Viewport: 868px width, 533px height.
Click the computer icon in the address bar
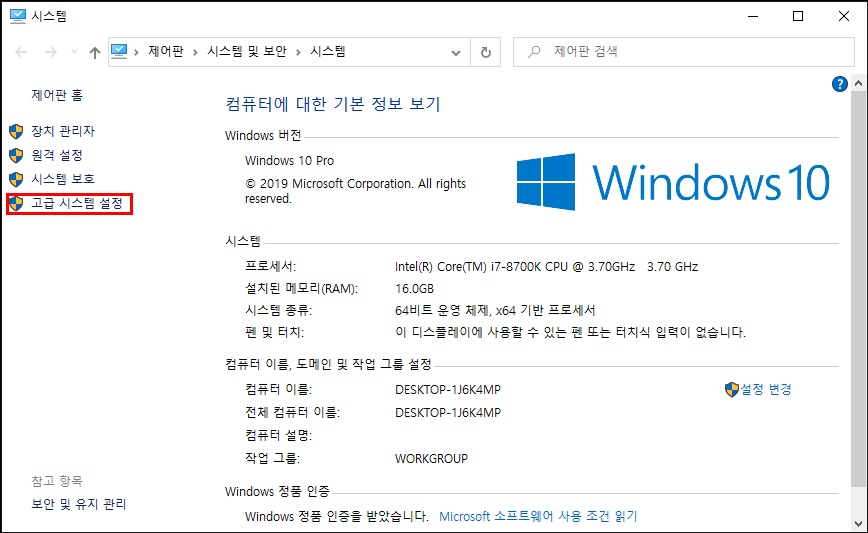[x=119, y=51]
